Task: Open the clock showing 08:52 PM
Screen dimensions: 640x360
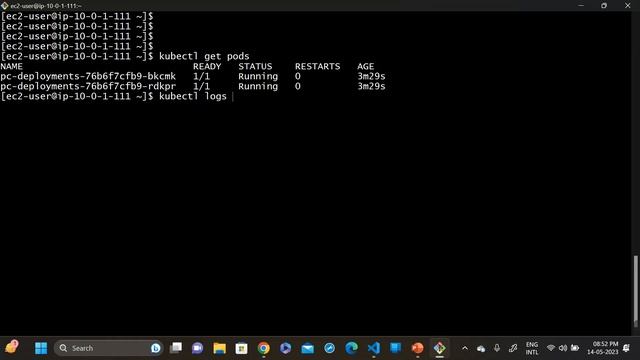Action: point(603,348)
